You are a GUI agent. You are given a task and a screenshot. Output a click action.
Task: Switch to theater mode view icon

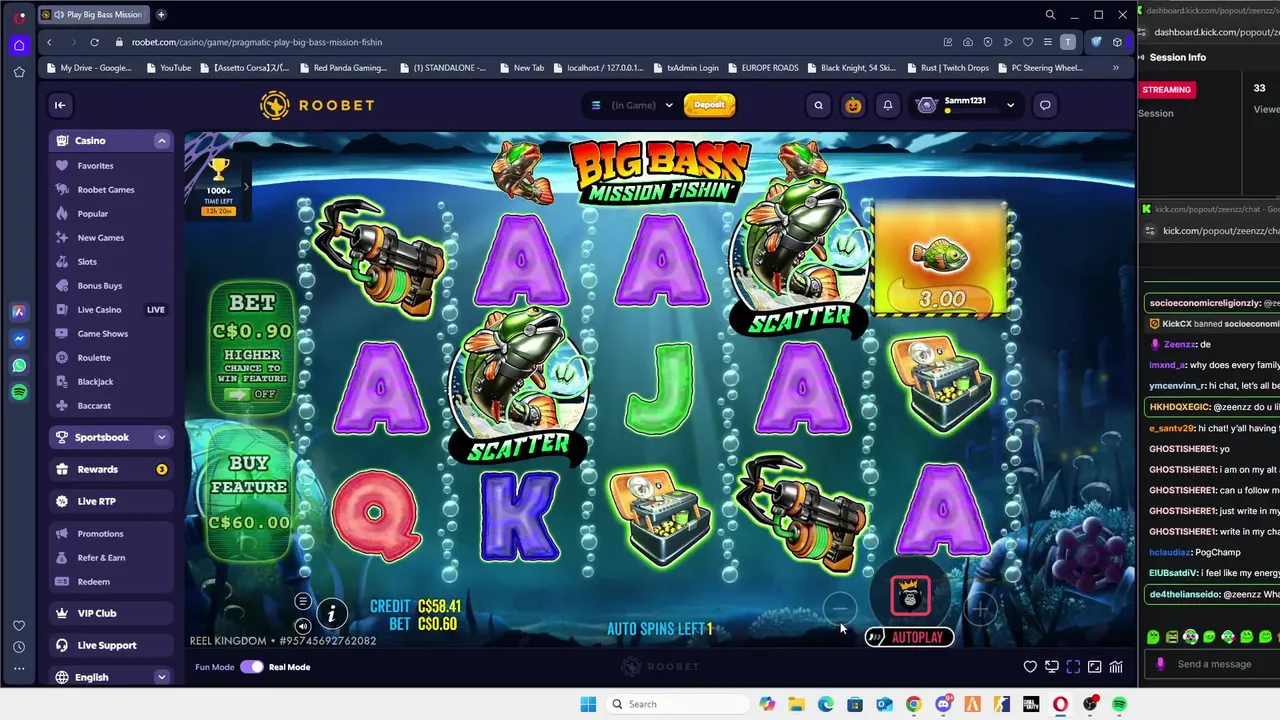(x=1095, y=667)
